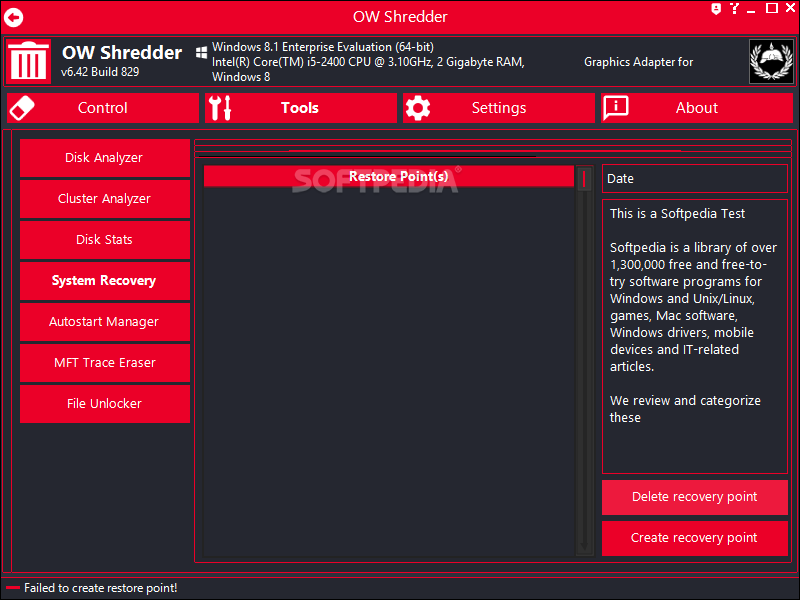
Task: Click the description text box with Softpedia text
Action: coord(694,337)
